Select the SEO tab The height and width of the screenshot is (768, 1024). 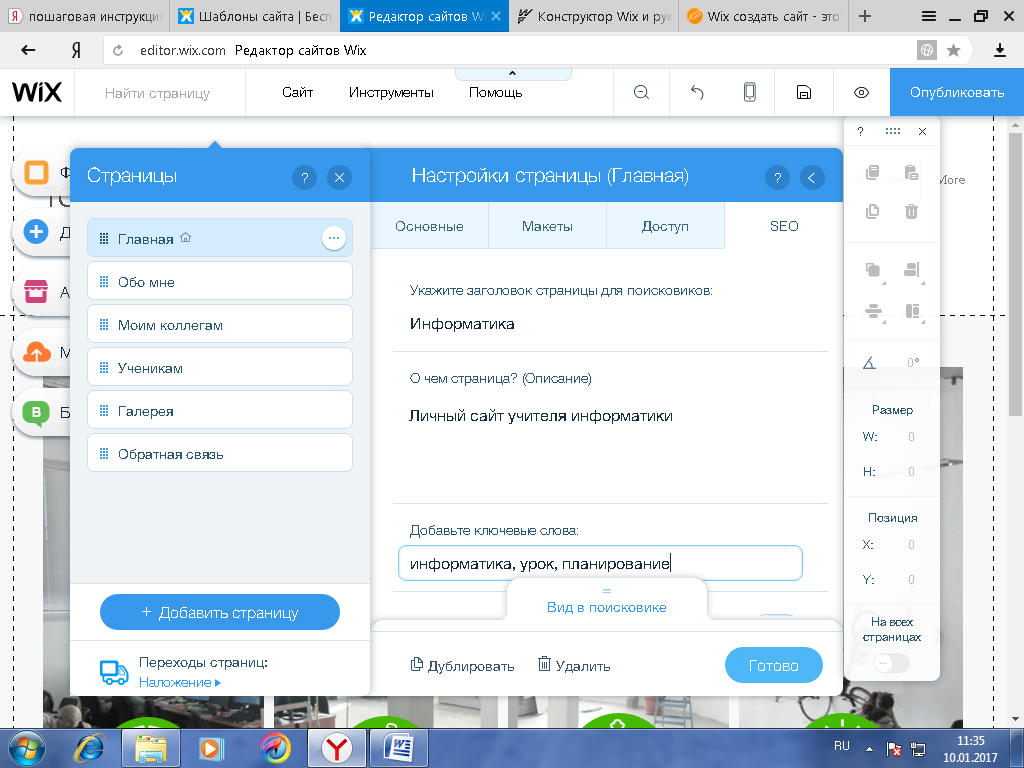(x=784, y=226)
